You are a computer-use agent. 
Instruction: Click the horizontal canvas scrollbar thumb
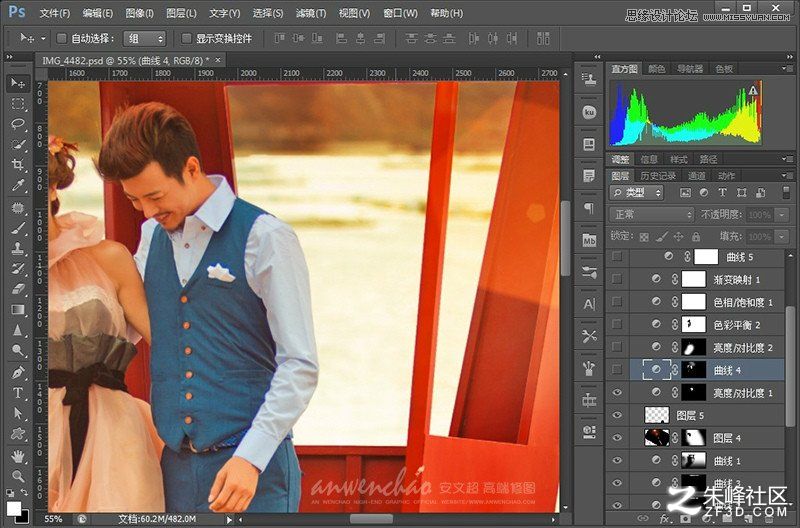[371, 519]
